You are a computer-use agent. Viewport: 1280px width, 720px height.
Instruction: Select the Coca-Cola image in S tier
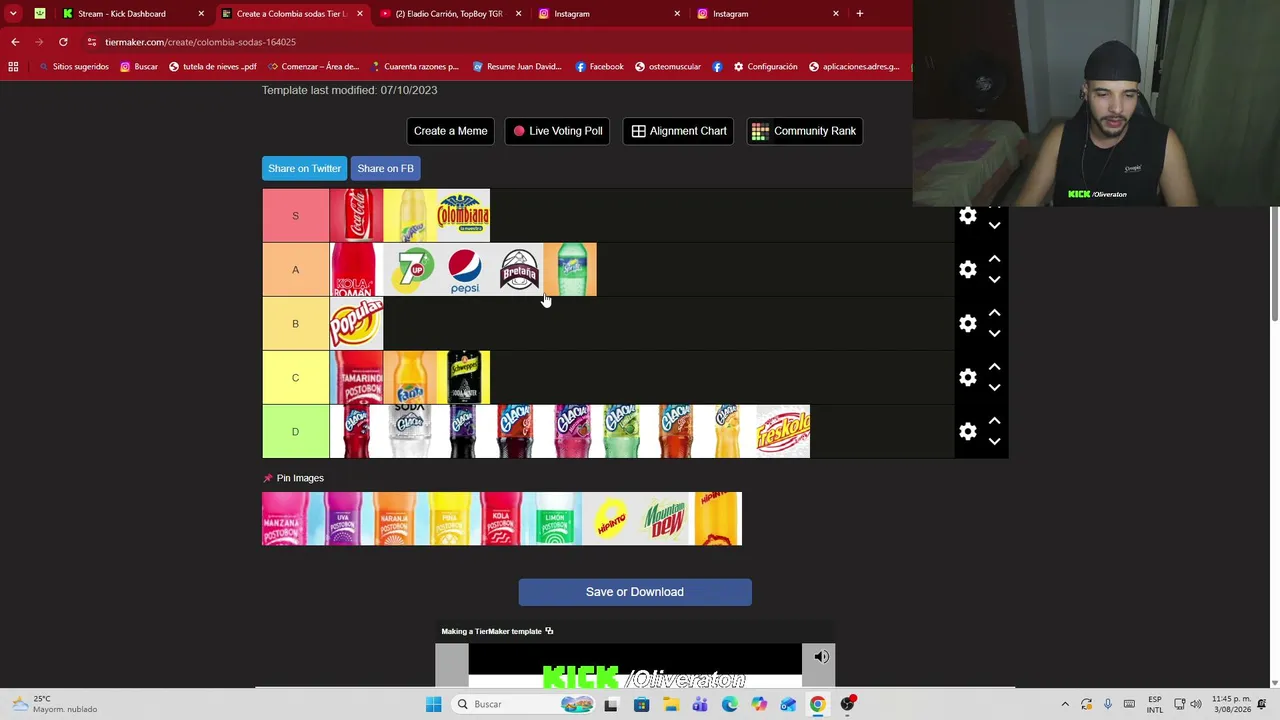point(356,216)
